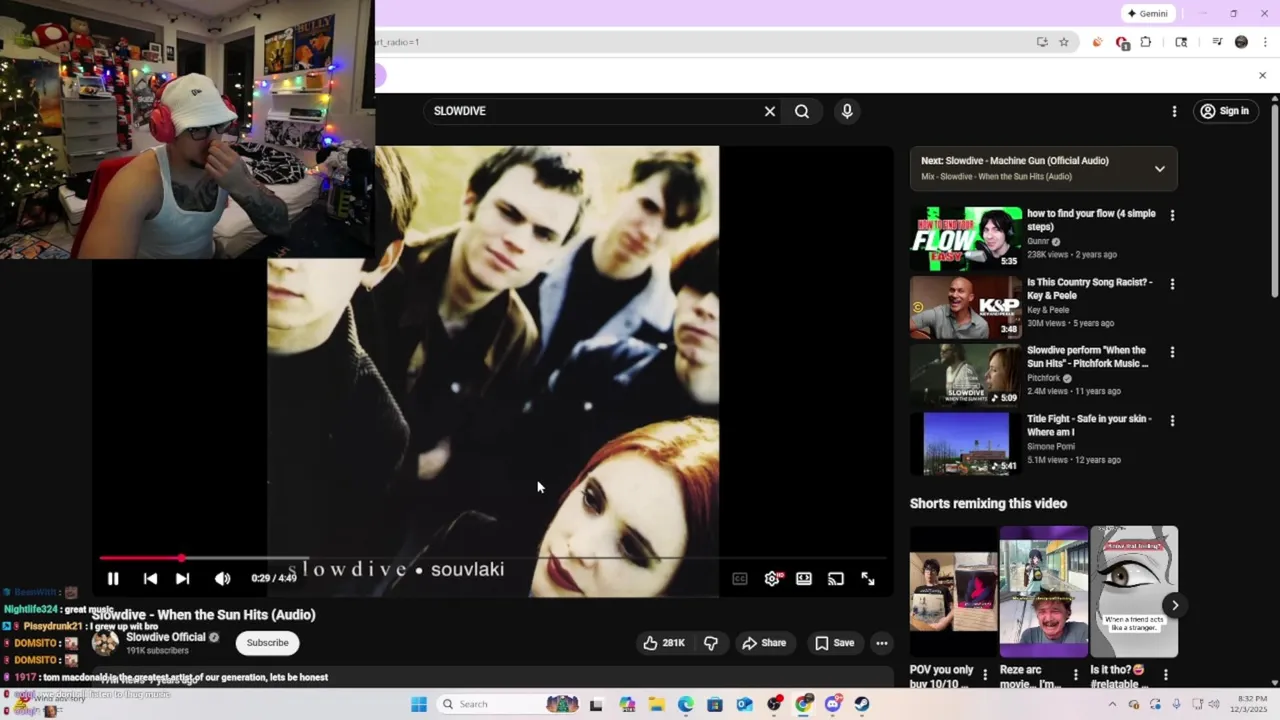The image size is (1280, 720).
Task: Dismiss the bar below the address bar
Action: [1262, 75]
